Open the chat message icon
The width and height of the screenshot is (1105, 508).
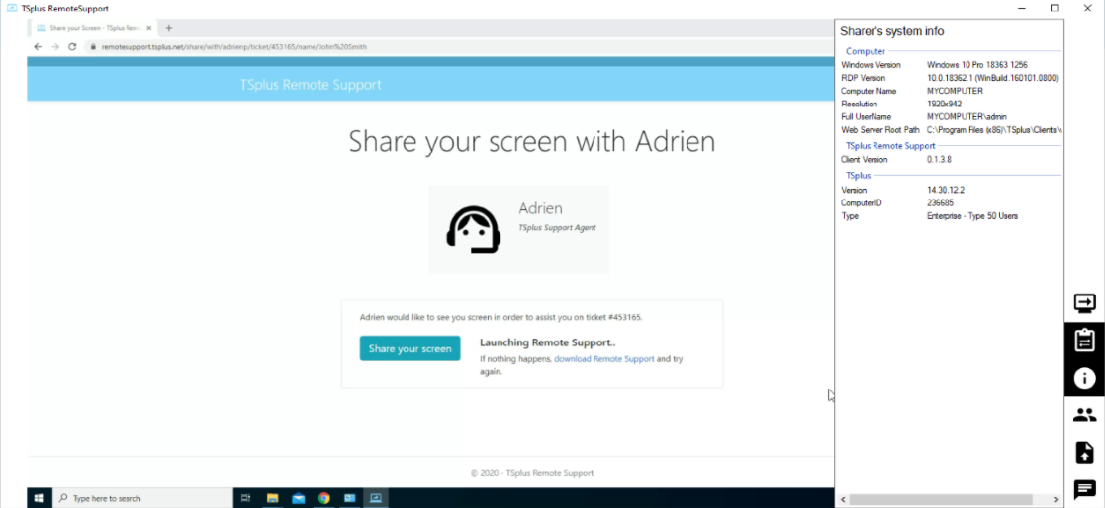[1084, 489]
